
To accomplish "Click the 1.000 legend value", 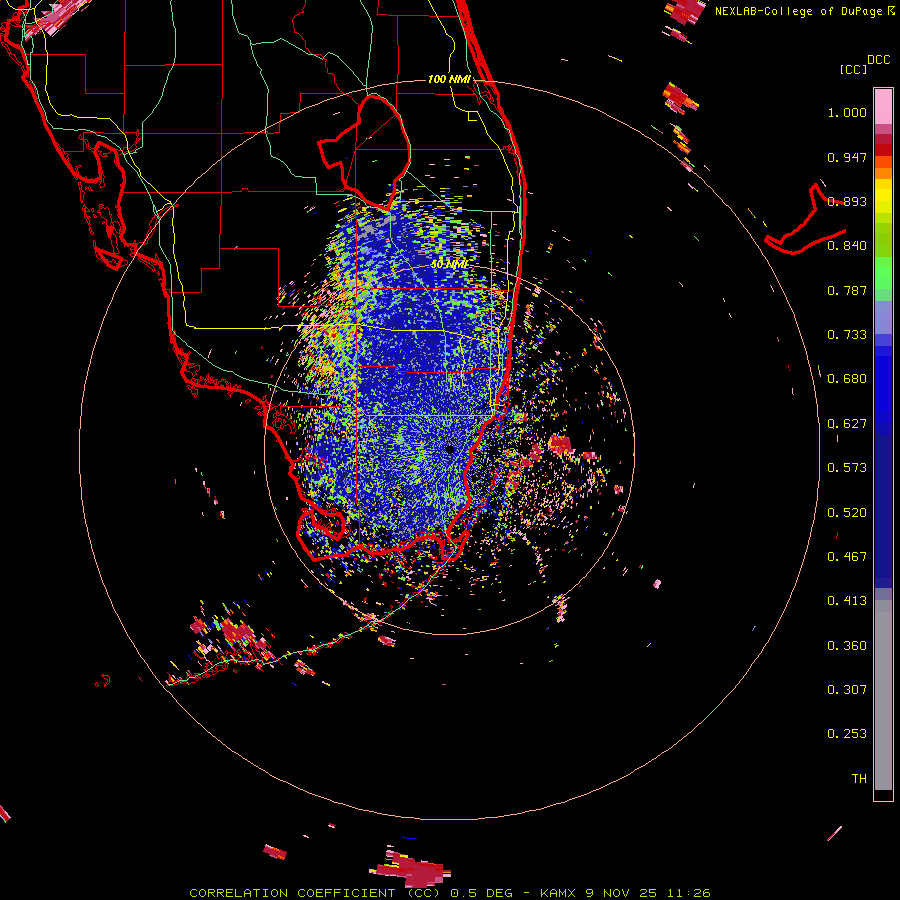I will tap(847, 112).
